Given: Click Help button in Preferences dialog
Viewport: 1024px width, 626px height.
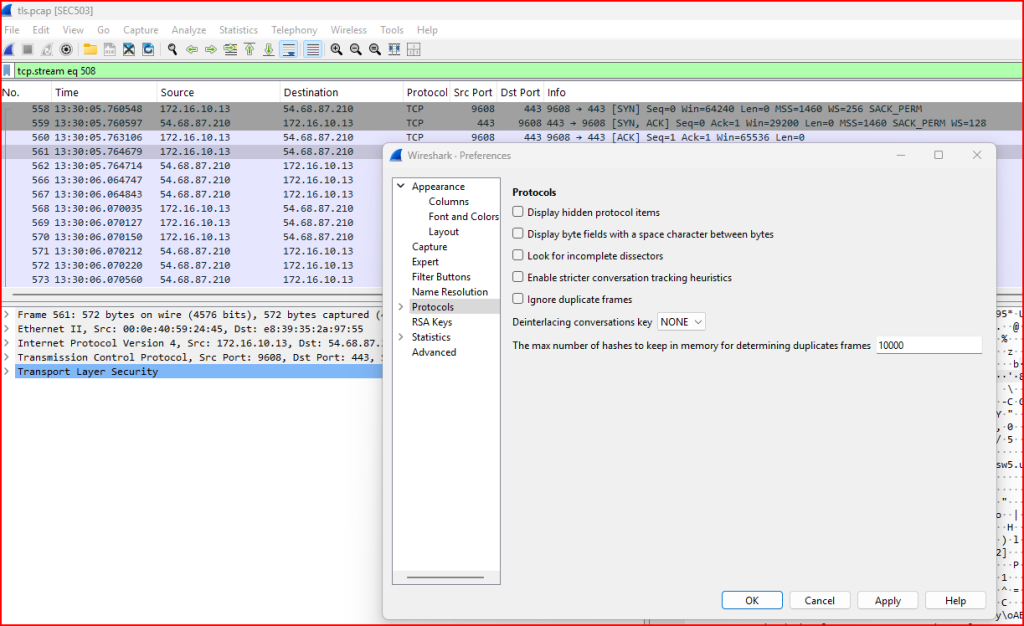Looking at the screenshot, I should tap(955, 601).
